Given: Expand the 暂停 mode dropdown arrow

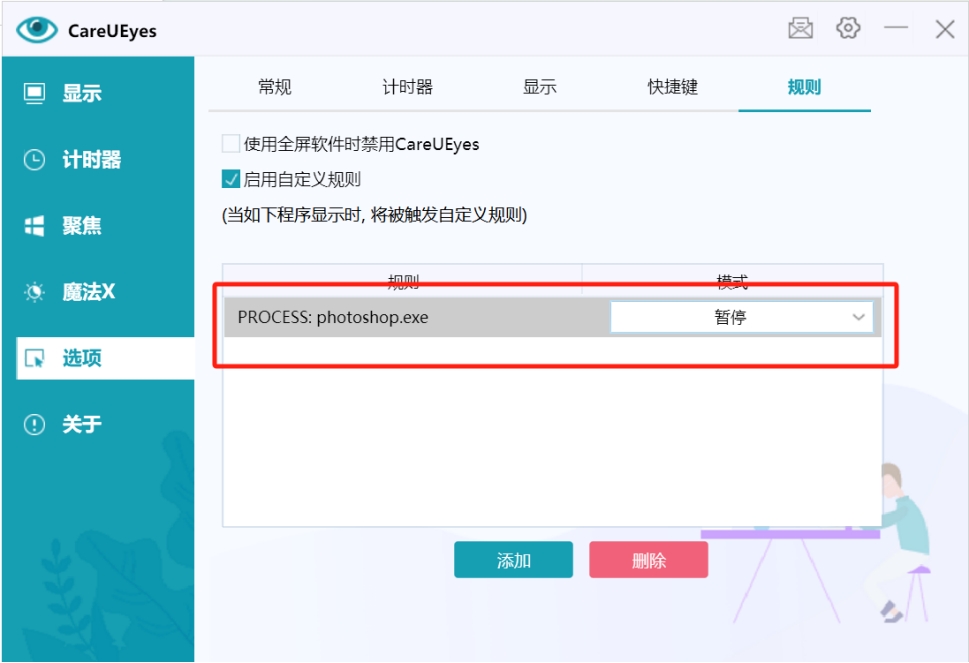Looking at the screenshot, I should point(858,317).
